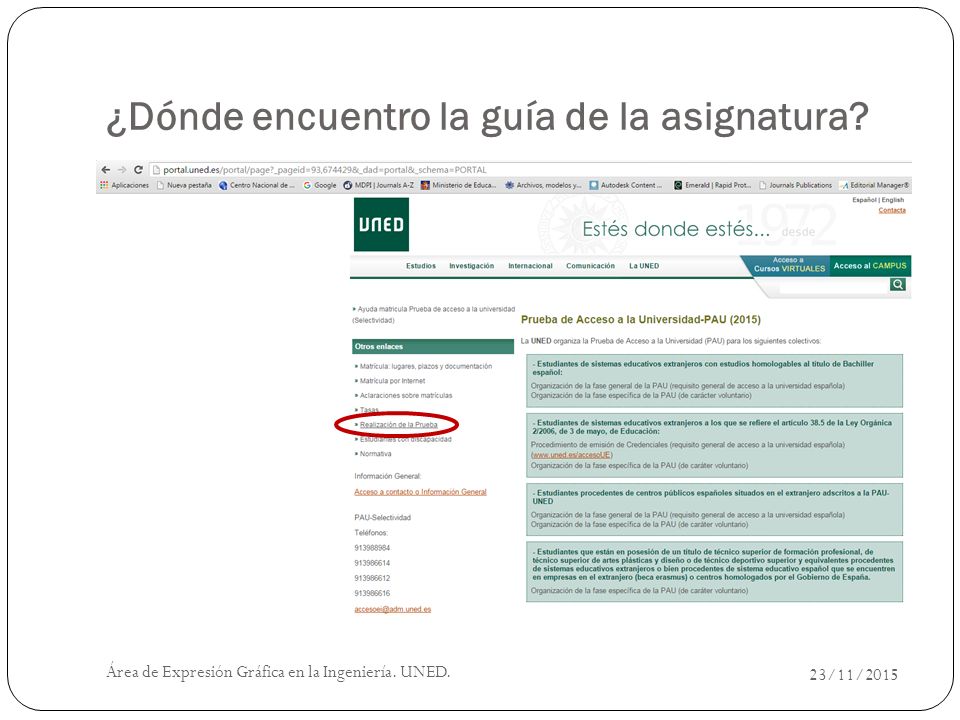
Task: Open the Editorial Manager bookmark
Action: pos(875,185)
